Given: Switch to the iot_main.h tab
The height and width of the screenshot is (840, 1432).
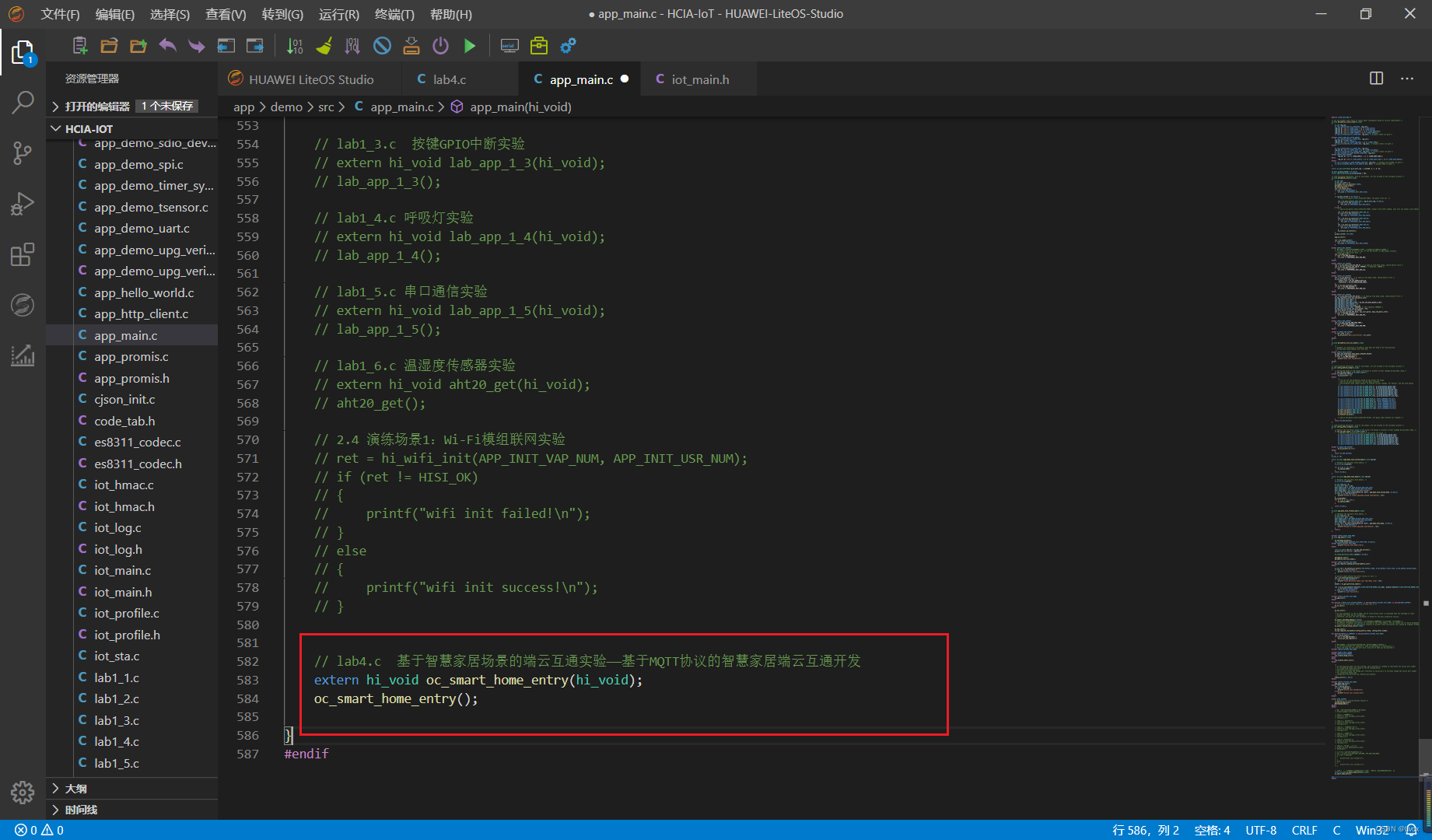Looking at the screenshot, I should pos(699,79).
